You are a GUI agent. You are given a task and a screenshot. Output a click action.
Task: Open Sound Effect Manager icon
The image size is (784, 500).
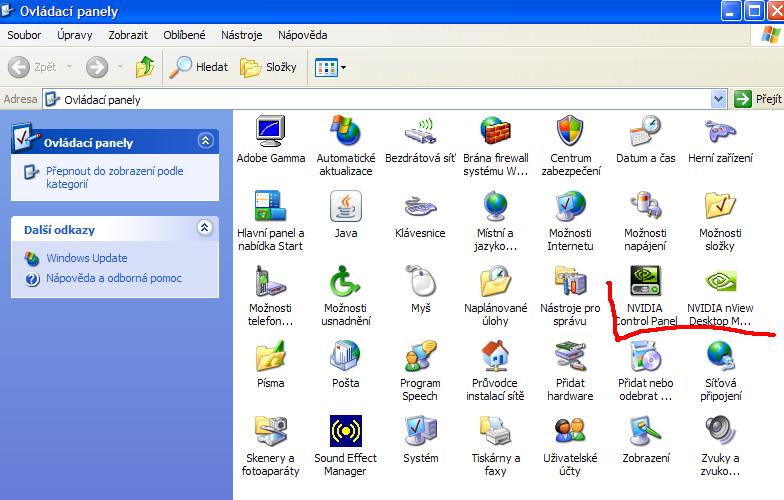pos(345,431)
